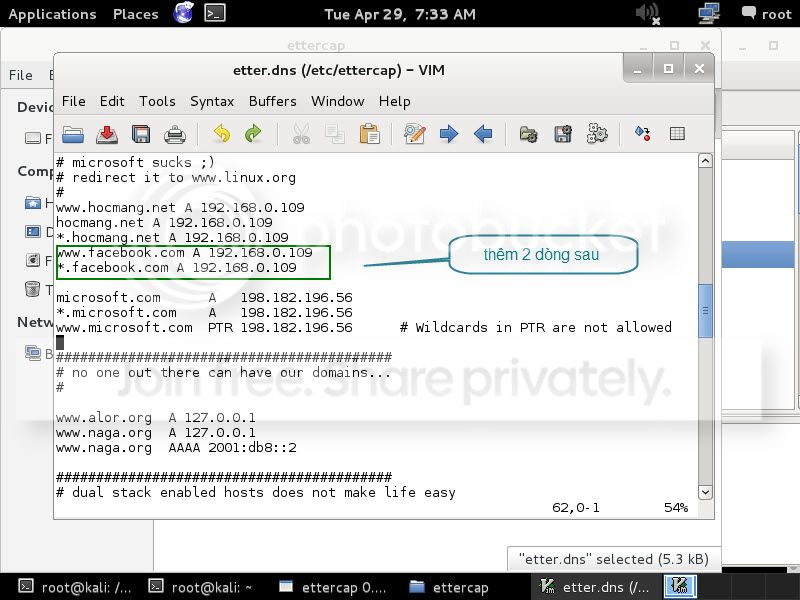Click the Find Previous left arrow icon
The height and width of the screenshot is (600, 800).
point(483,134)
